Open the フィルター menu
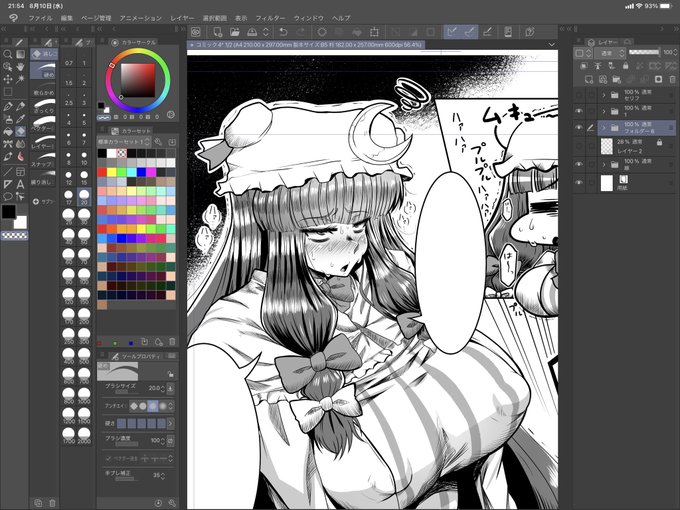 click(270, 18)
